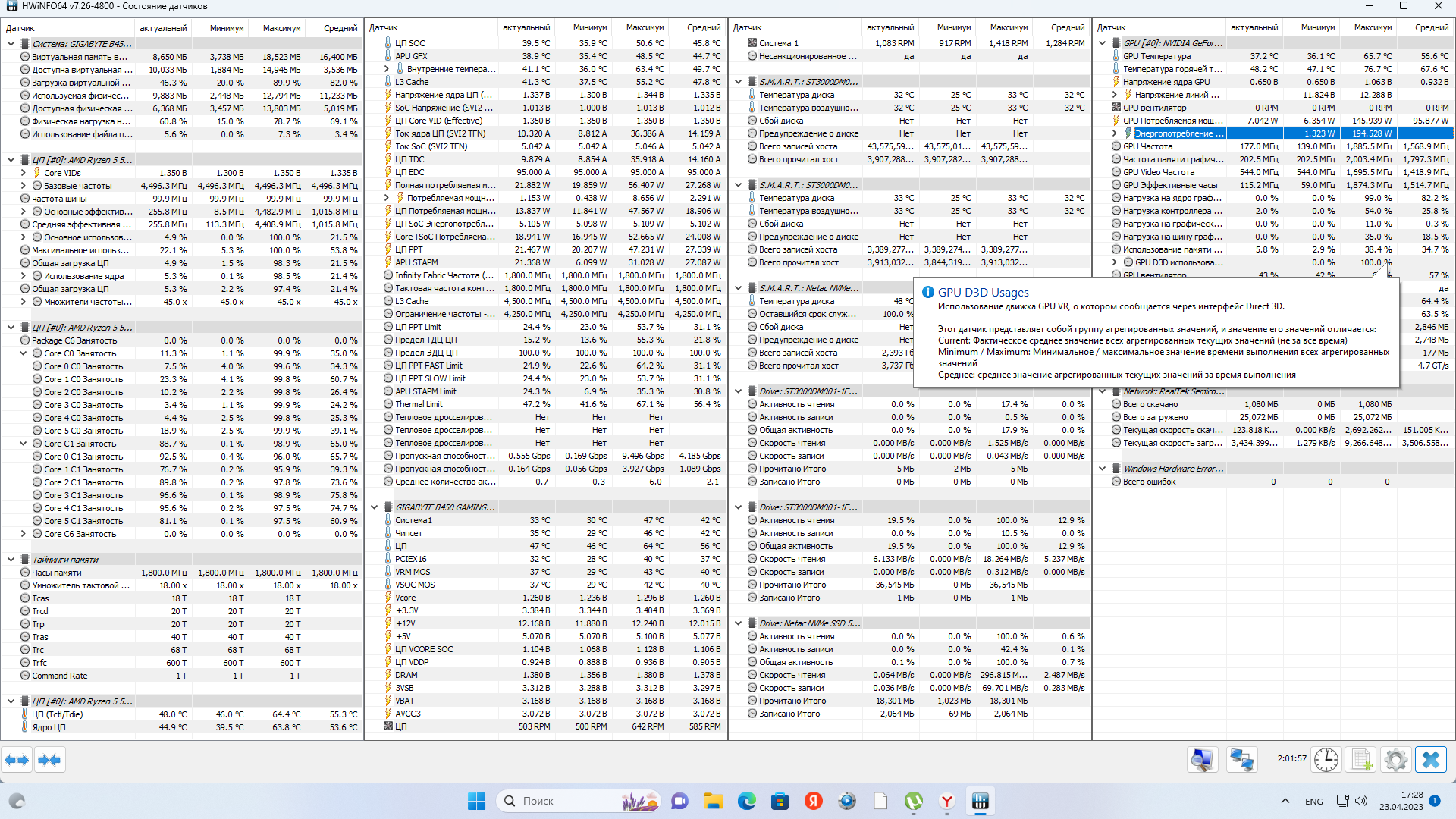
Task: Click the Максимум column header in first panel
Action: [281, 28]
